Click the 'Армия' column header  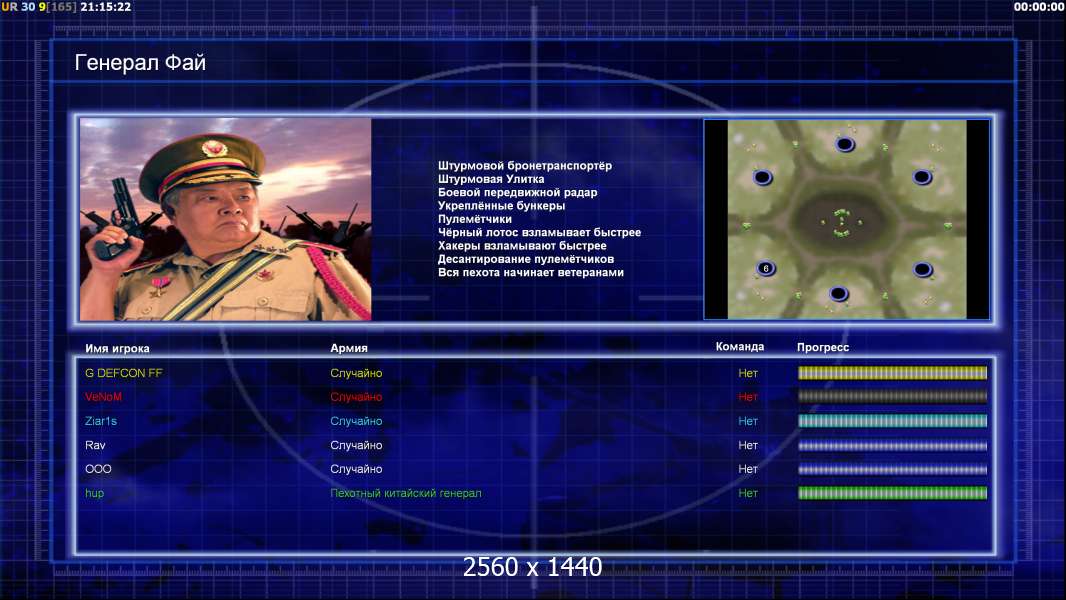pyautogui.click(x=349, y=348)
